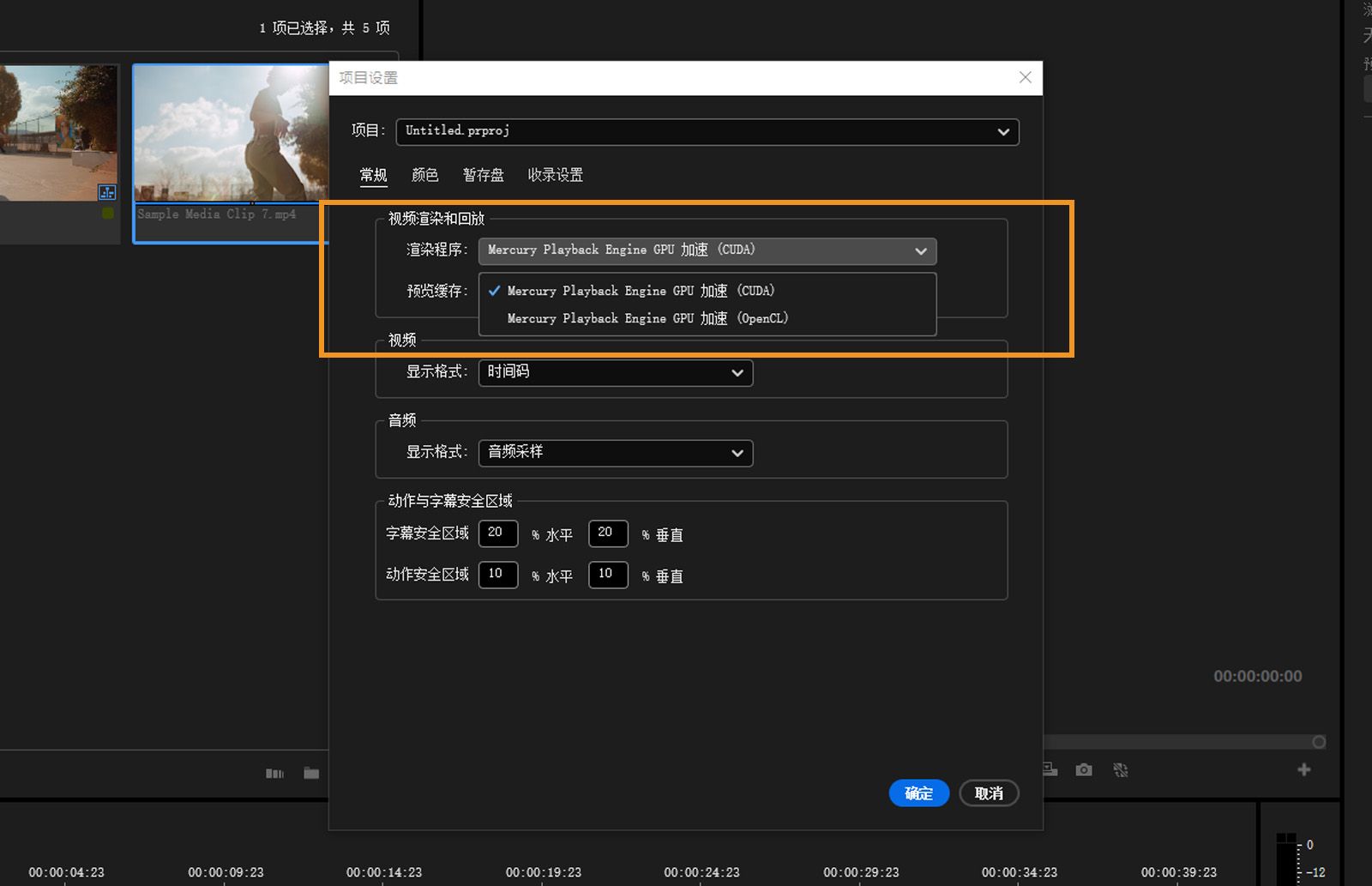Edit 动作安全区域 水平 percentage field
This screenshot has width=1372, height=886.
[498, 575]
